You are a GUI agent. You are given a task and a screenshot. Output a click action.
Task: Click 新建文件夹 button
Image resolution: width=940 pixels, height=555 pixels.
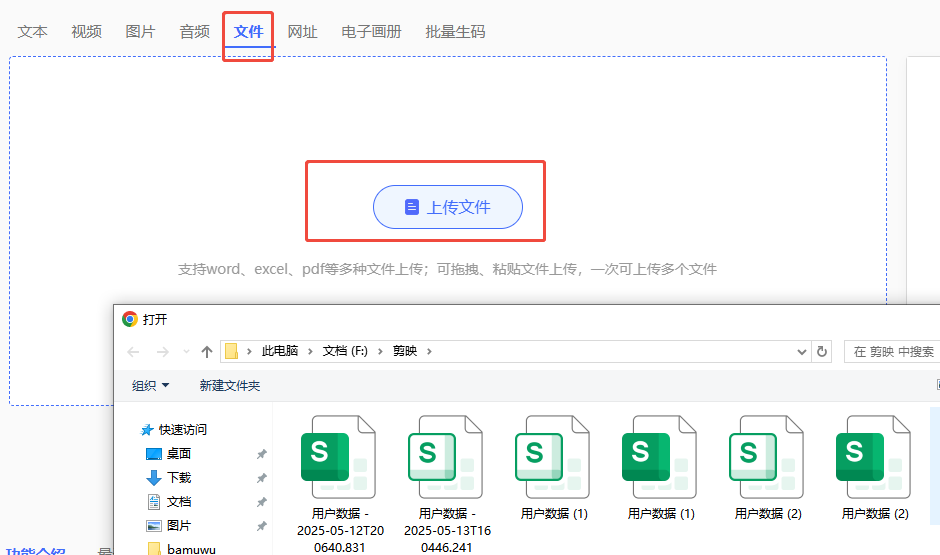coord(230,385)
